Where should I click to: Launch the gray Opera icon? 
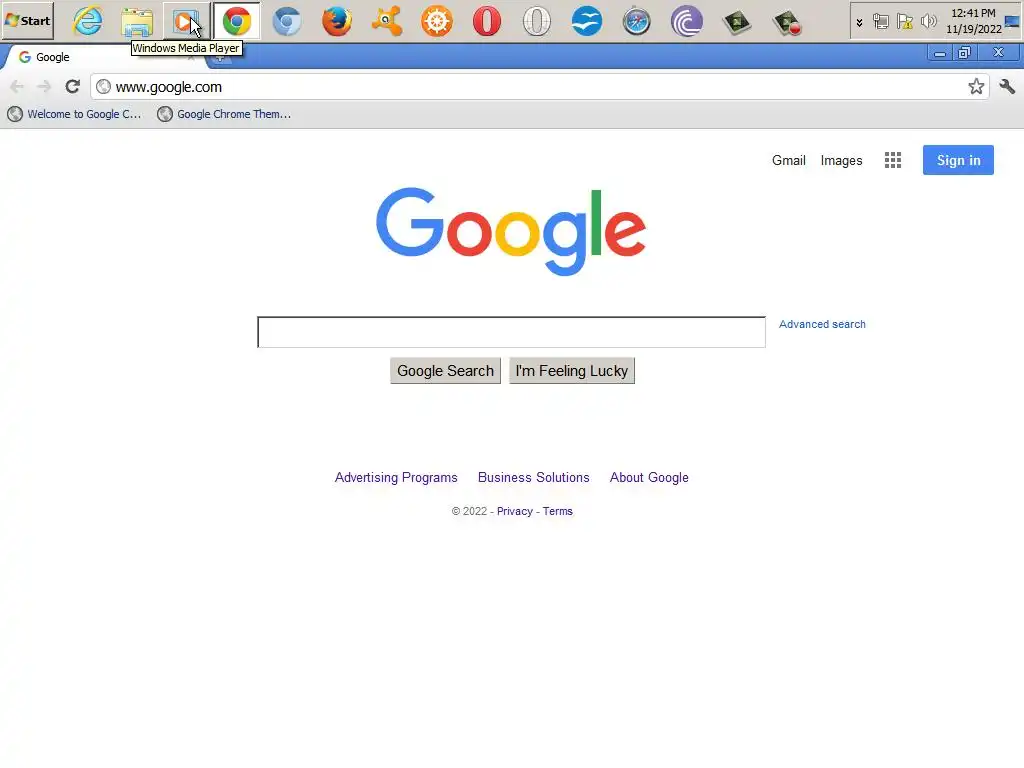coord(537,22)
